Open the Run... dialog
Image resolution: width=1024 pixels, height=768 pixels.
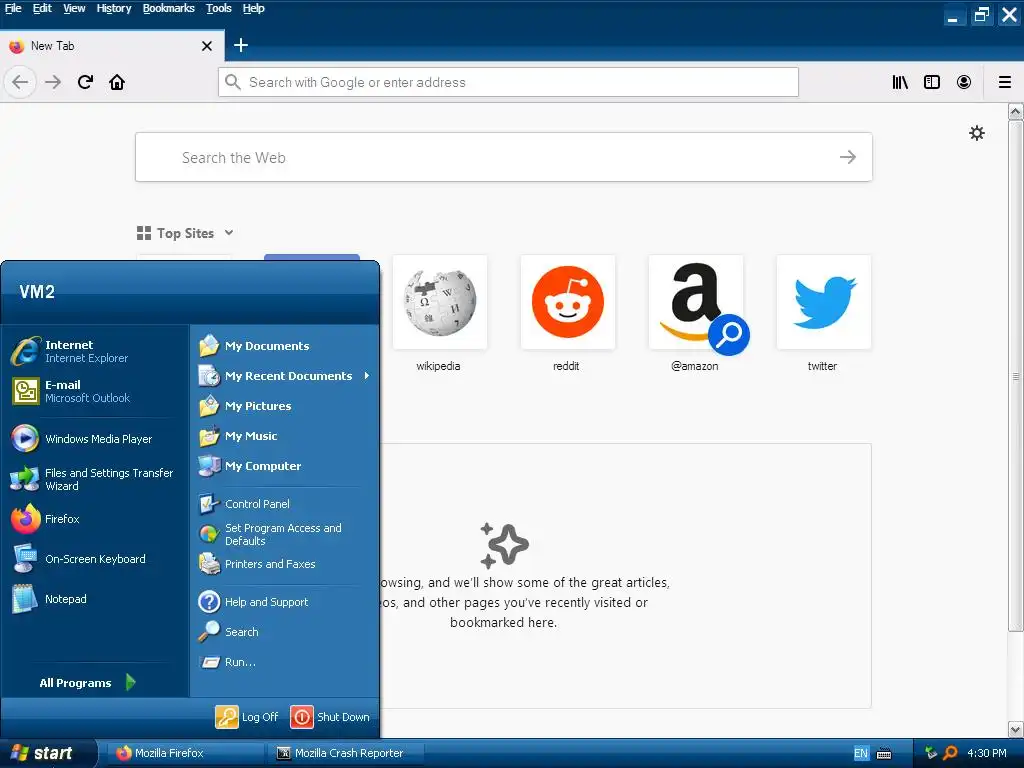coord(285,662)
